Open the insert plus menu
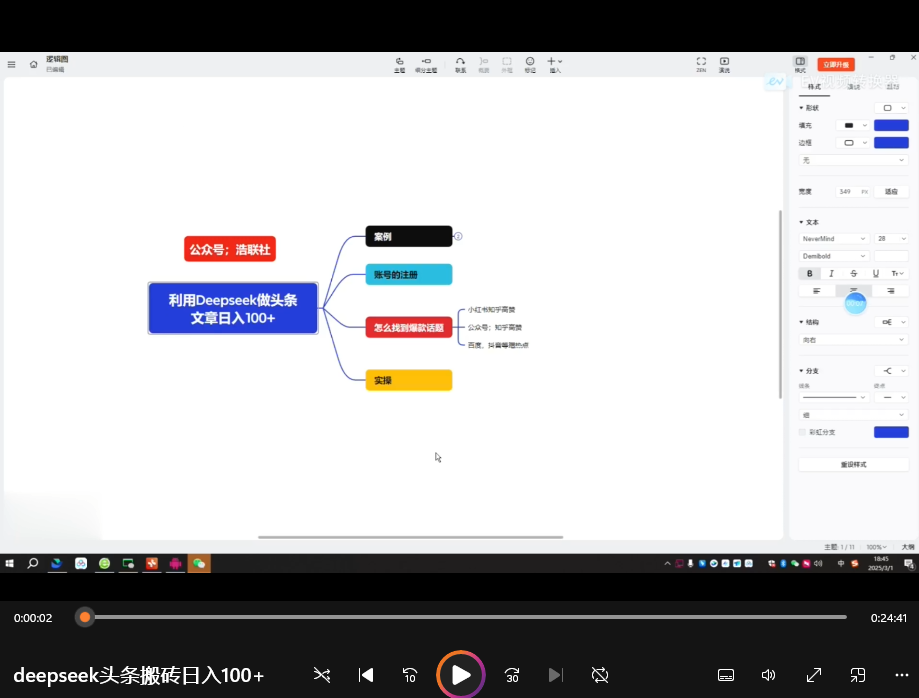Screen dimensions: 919x698 click(554, 64)
